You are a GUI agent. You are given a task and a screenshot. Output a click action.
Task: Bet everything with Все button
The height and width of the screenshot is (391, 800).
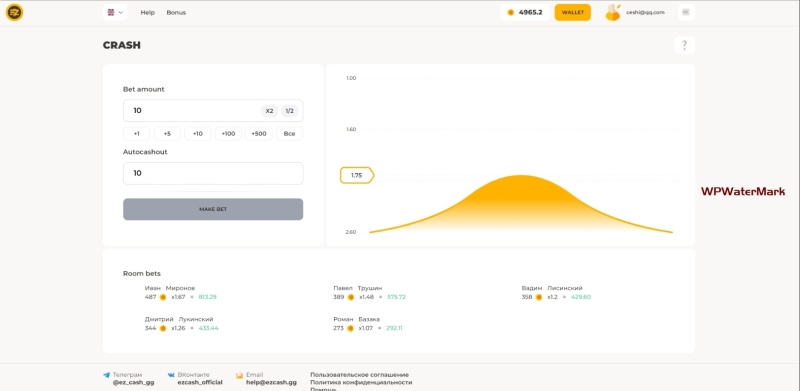pos(289,134)
